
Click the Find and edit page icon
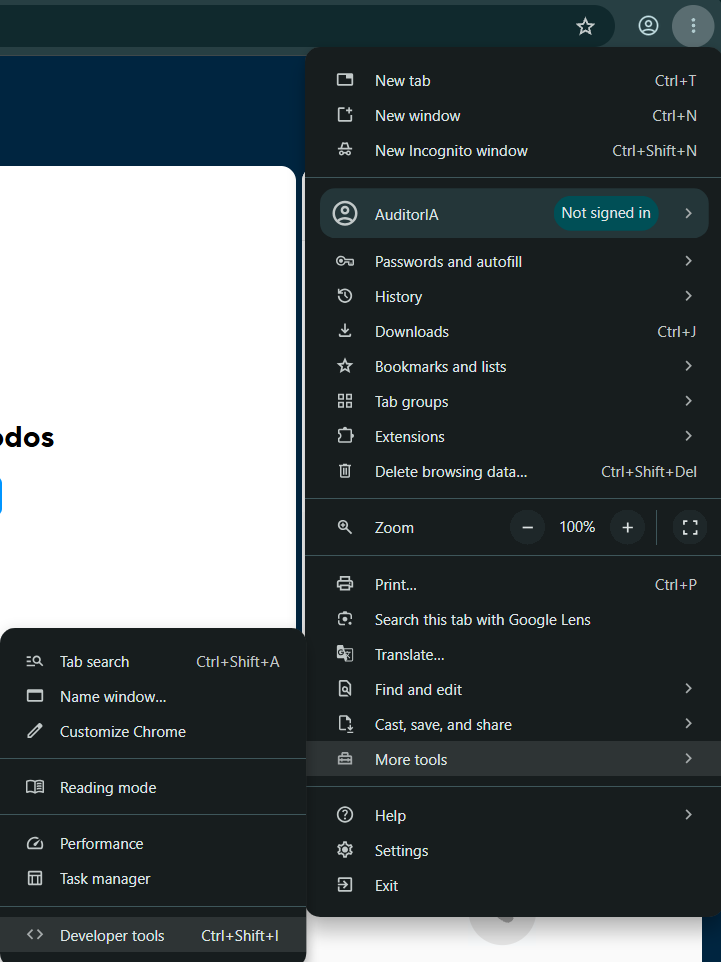(x=345, y=689)
